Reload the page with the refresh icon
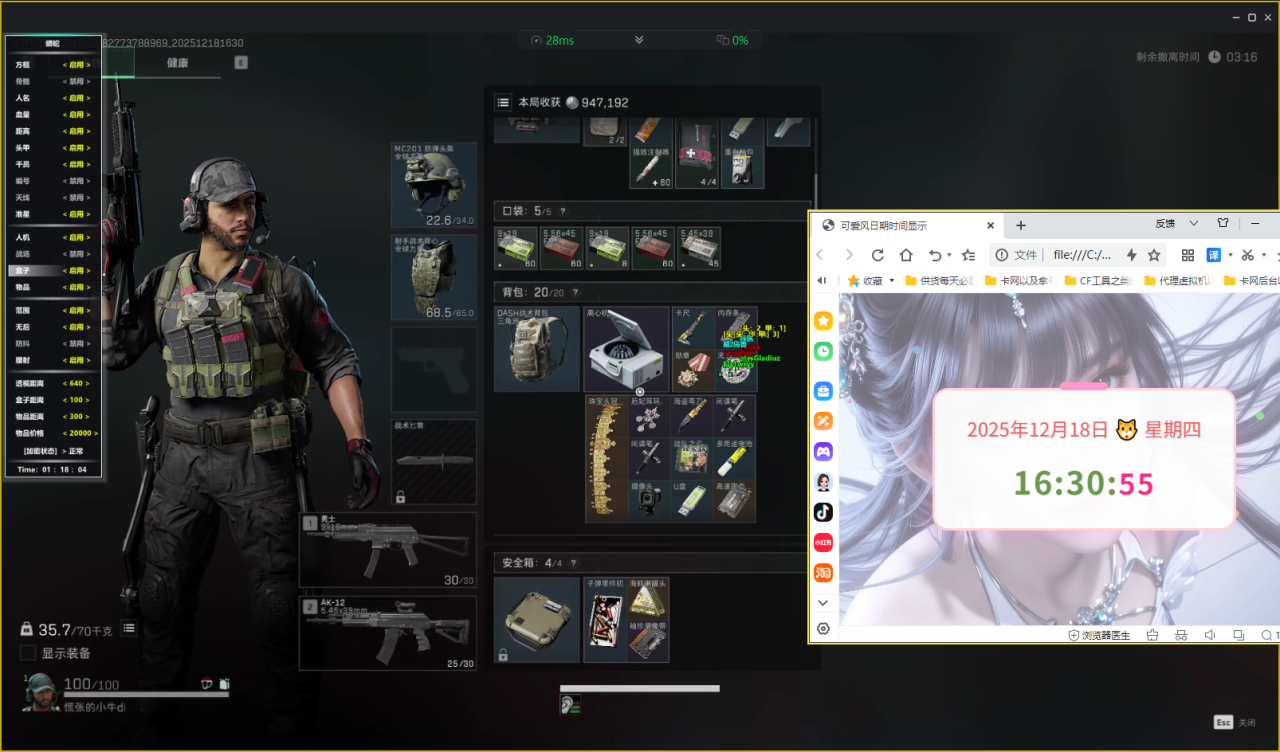The width and height of the screenshot is (1280, 752). 878,255
